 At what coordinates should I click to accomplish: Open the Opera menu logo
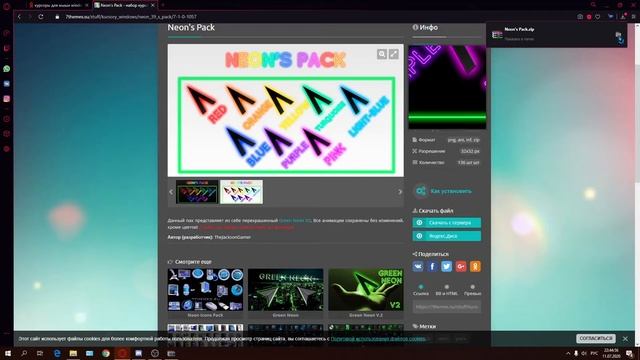click(x=7, y=6)
